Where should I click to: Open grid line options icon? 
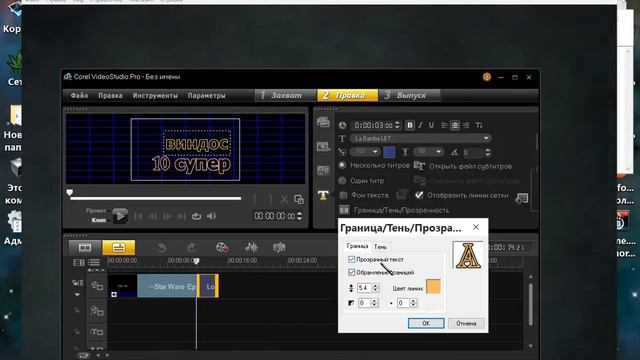(x=522, y=198)
